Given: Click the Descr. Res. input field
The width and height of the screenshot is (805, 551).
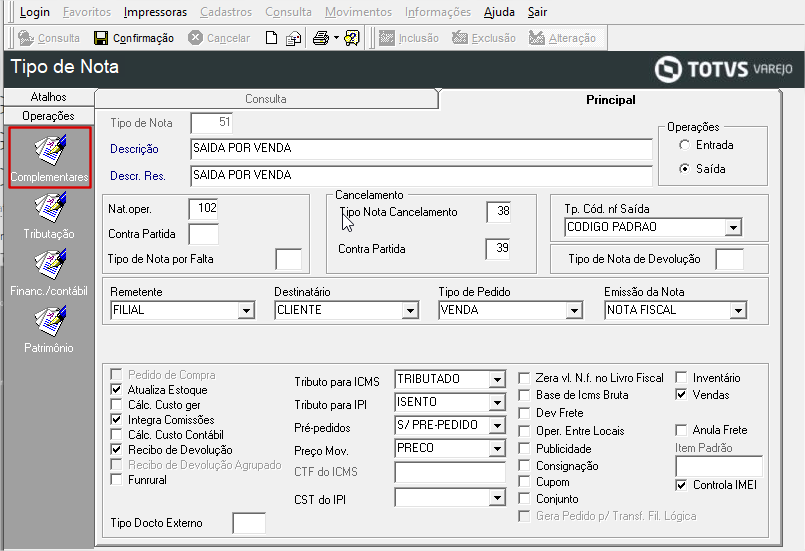Looking at the screenshot, I should click(x=421, y=176).
